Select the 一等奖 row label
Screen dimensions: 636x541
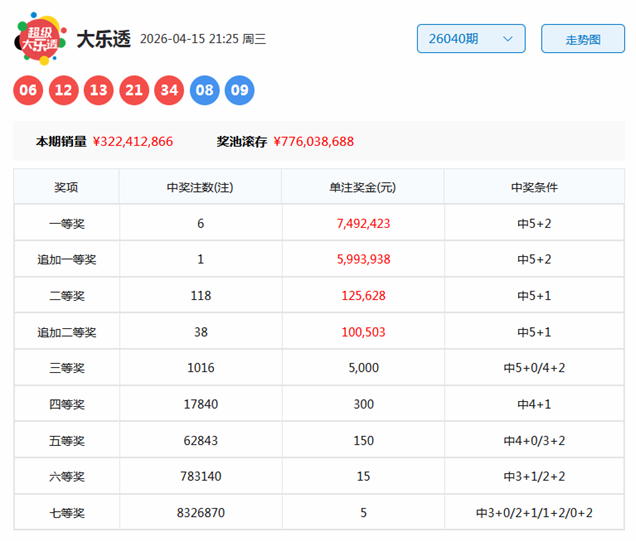coord(66,224)
